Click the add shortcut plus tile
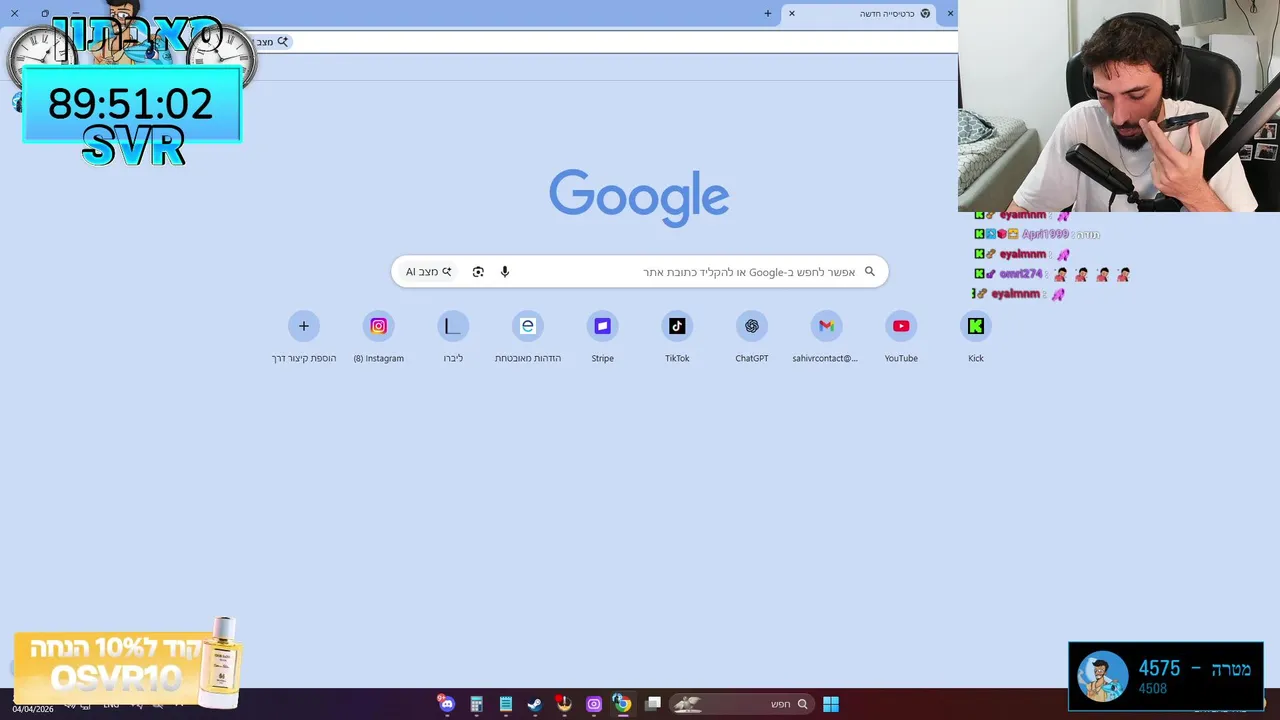This screenshot has width=1280, height=720. (x=304, y=337)
